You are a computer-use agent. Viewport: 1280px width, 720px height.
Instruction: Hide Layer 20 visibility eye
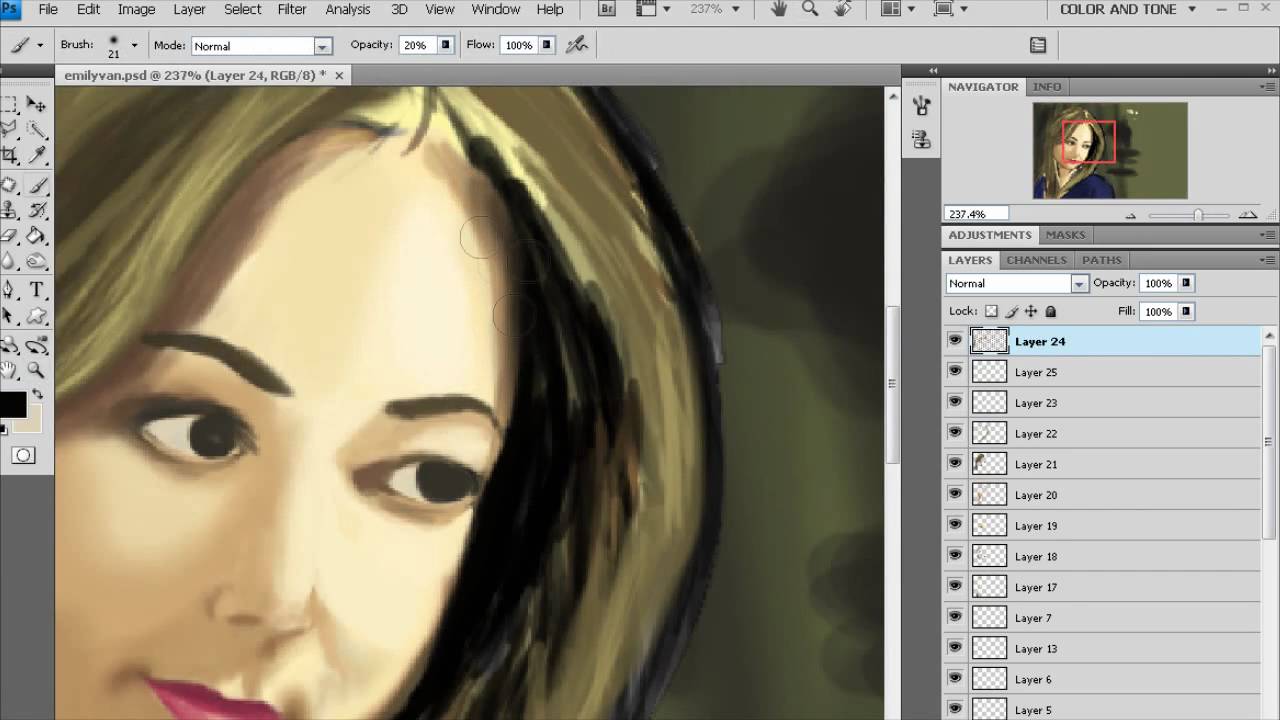(955, 495)
